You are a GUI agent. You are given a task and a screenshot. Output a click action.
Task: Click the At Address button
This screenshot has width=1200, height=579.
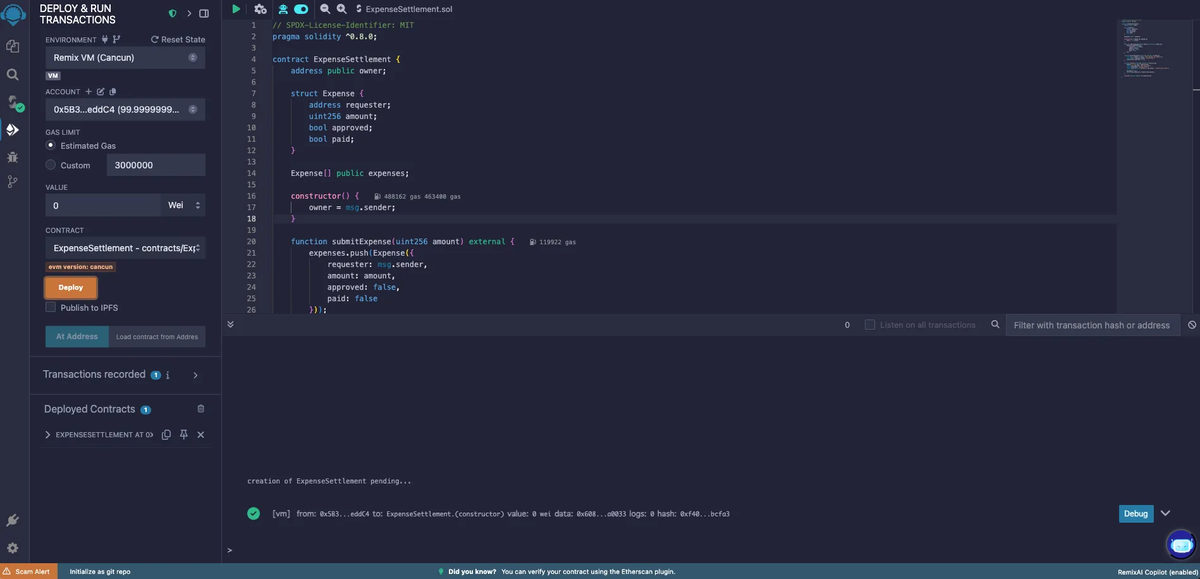click(x=77, y=336)
